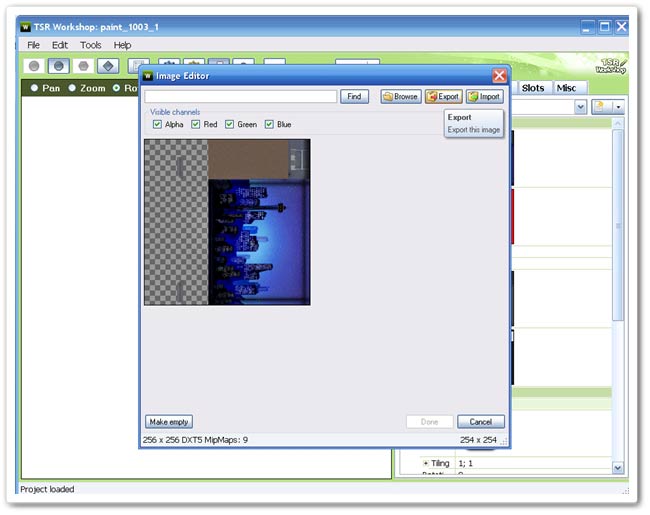Open the Tools menu
Viewport: 650px width, 515px height.
coord(91,45)
